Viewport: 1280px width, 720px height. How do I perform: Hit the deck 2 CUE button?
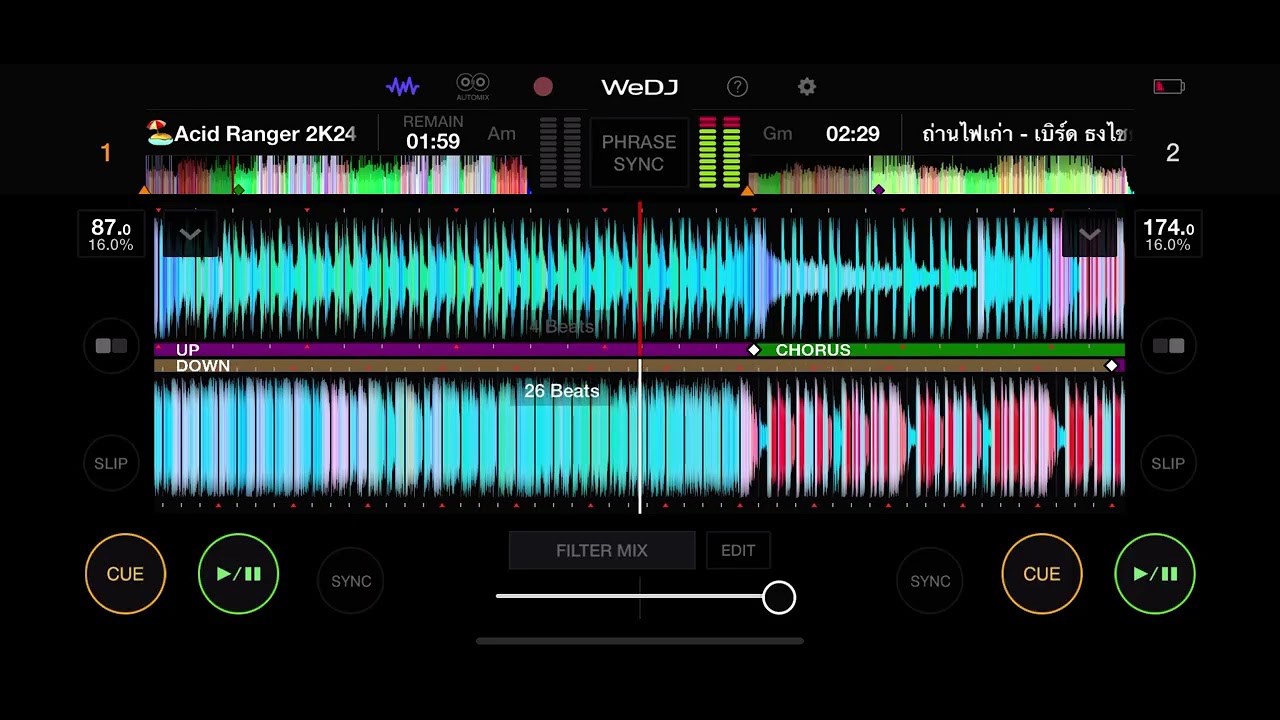[x=1041, y=574]
